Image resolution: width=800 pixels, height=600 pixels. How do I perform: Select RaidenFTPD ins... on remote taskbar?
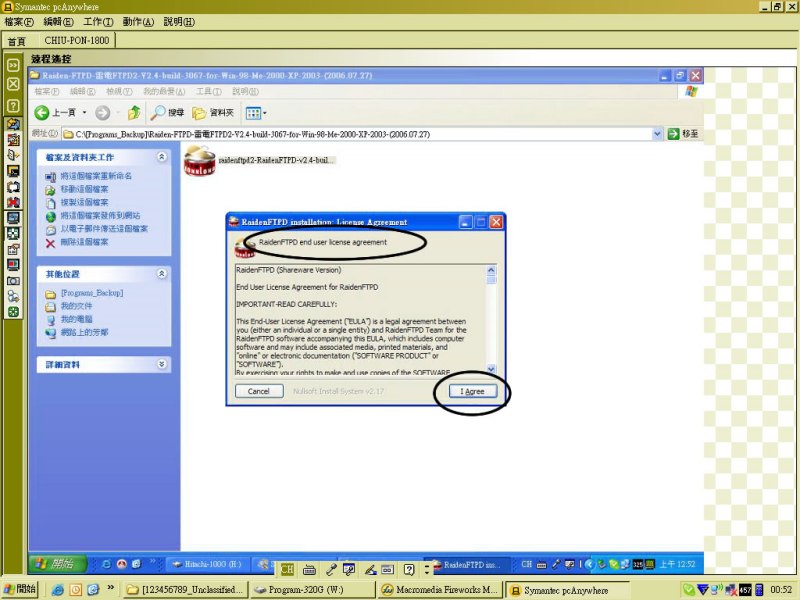(x=467, y=565)
